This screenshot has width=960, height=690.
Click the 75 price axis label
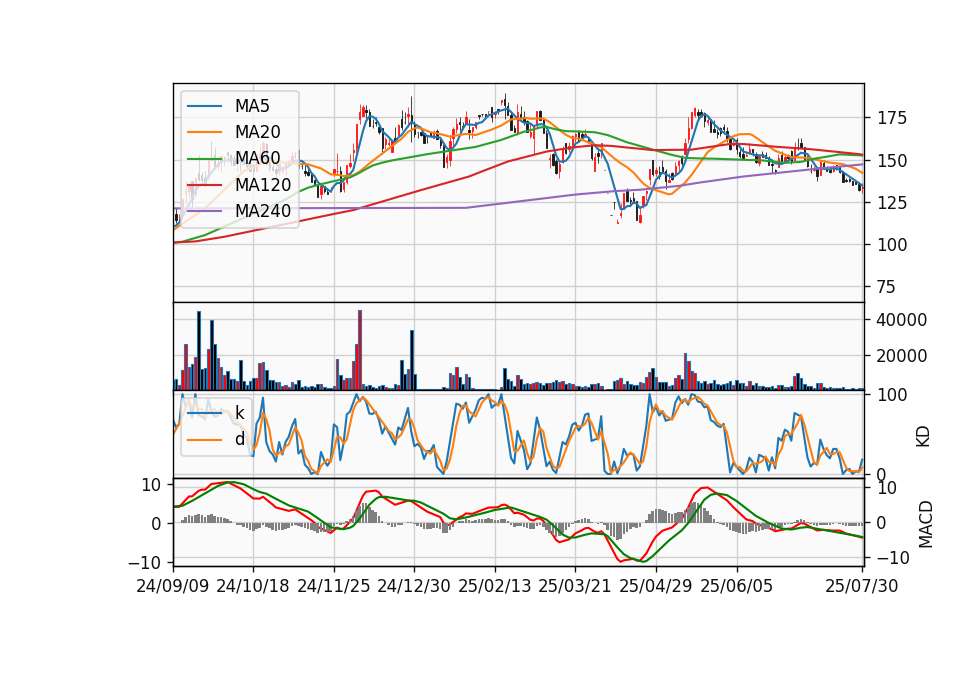pyautogui.click(x=887, y=287)
